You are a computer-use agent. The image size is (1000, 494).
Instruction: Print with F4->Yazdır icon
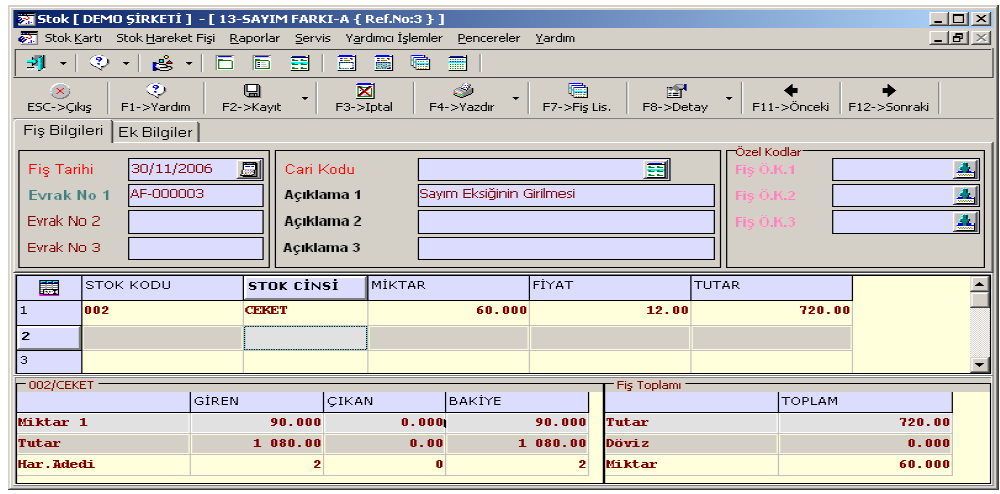[462, 92]
